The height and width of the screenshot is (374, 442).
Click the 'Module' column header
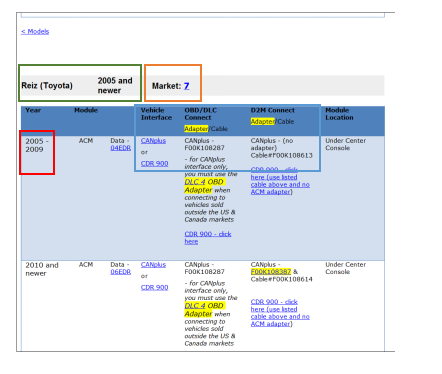pyautogui.click(x=86, y=110)
